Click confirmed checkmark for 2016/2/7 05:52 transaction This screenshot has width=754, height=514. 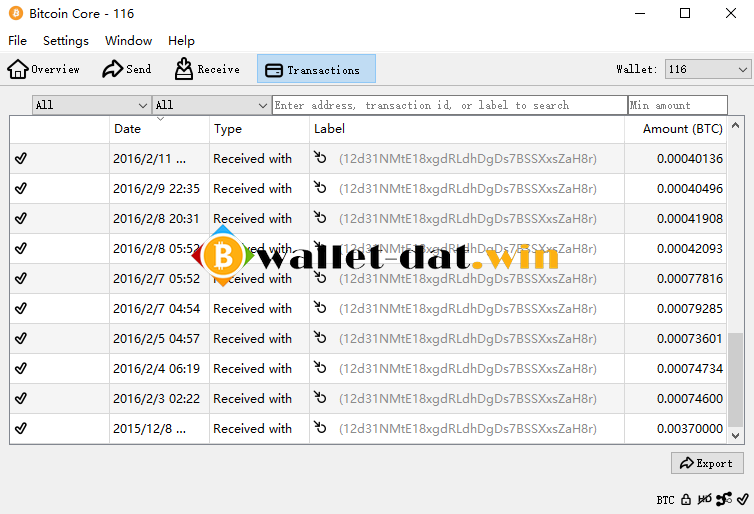coord(21,278)
